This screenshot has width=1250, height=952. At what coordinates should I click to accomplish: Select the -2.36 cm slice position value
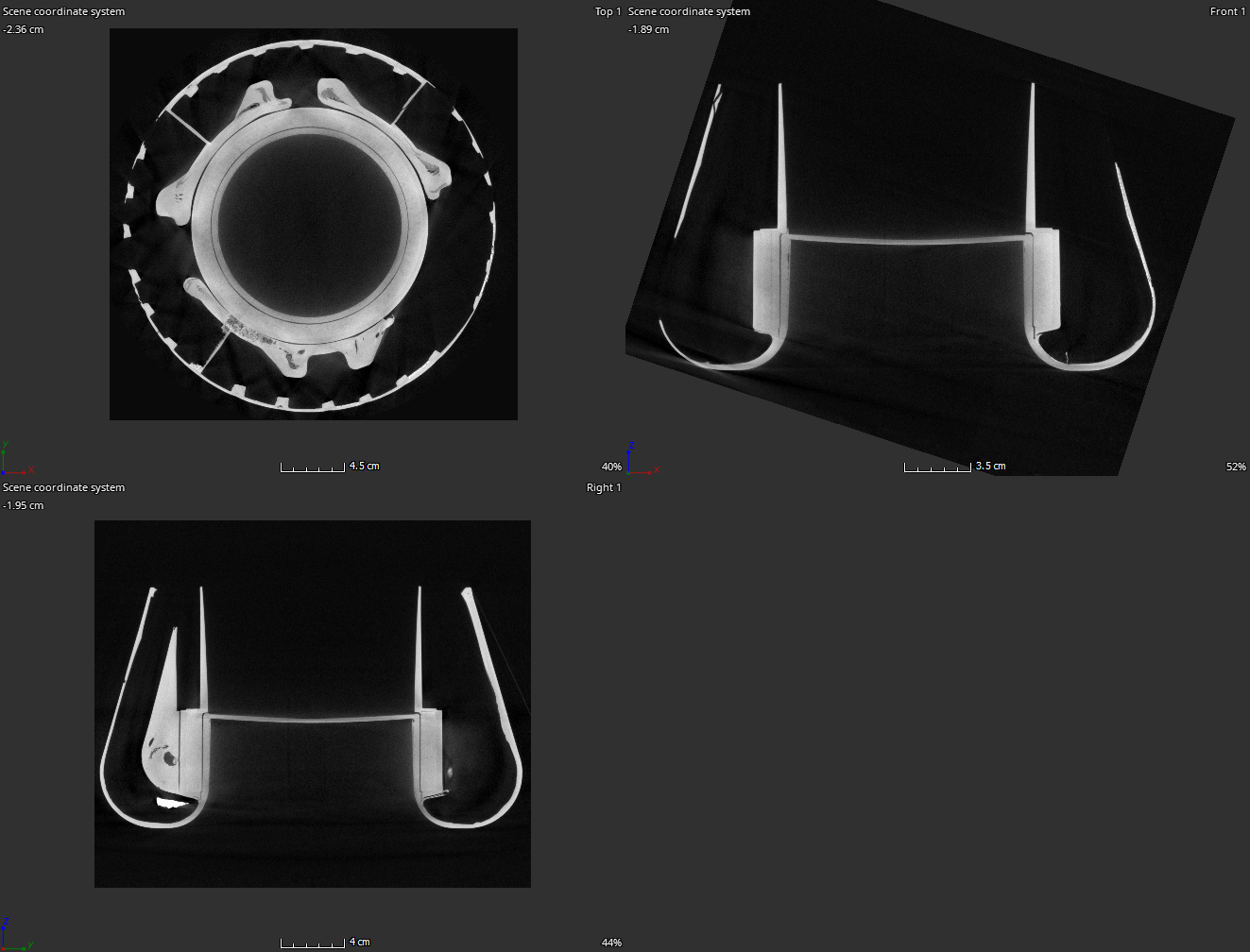click(x=24, y=29)
